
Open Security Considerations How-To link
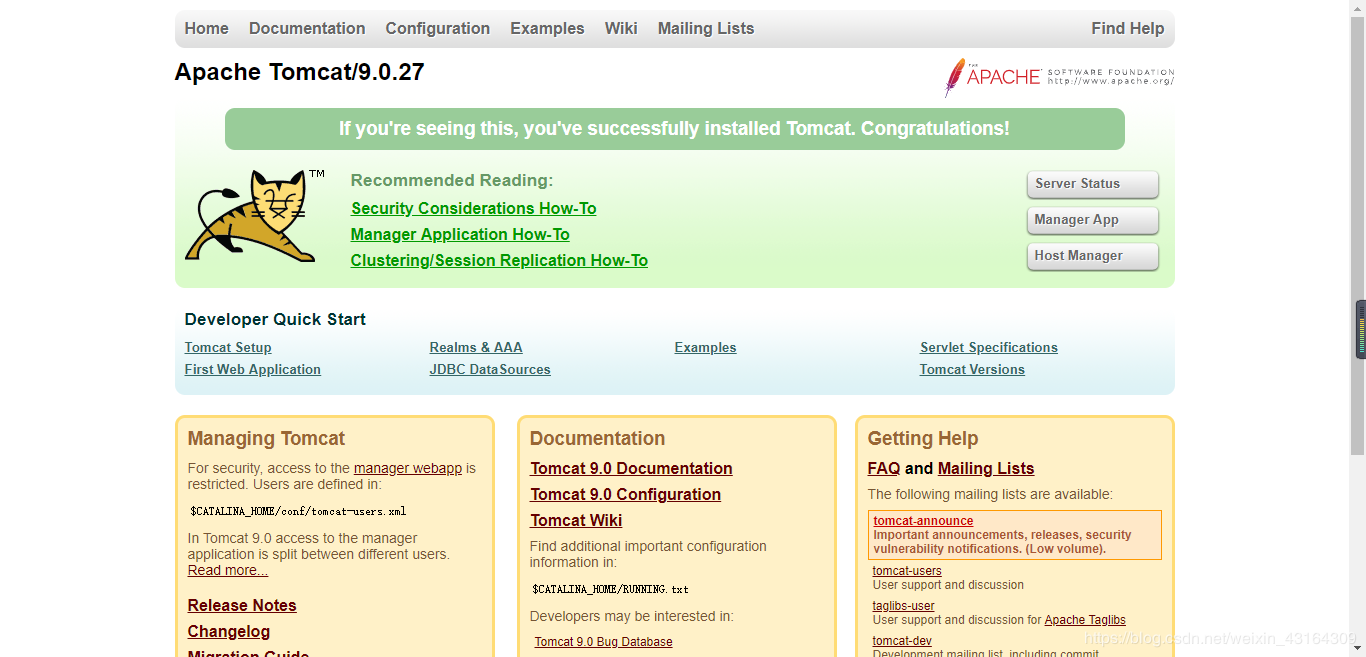pos(474,208)
